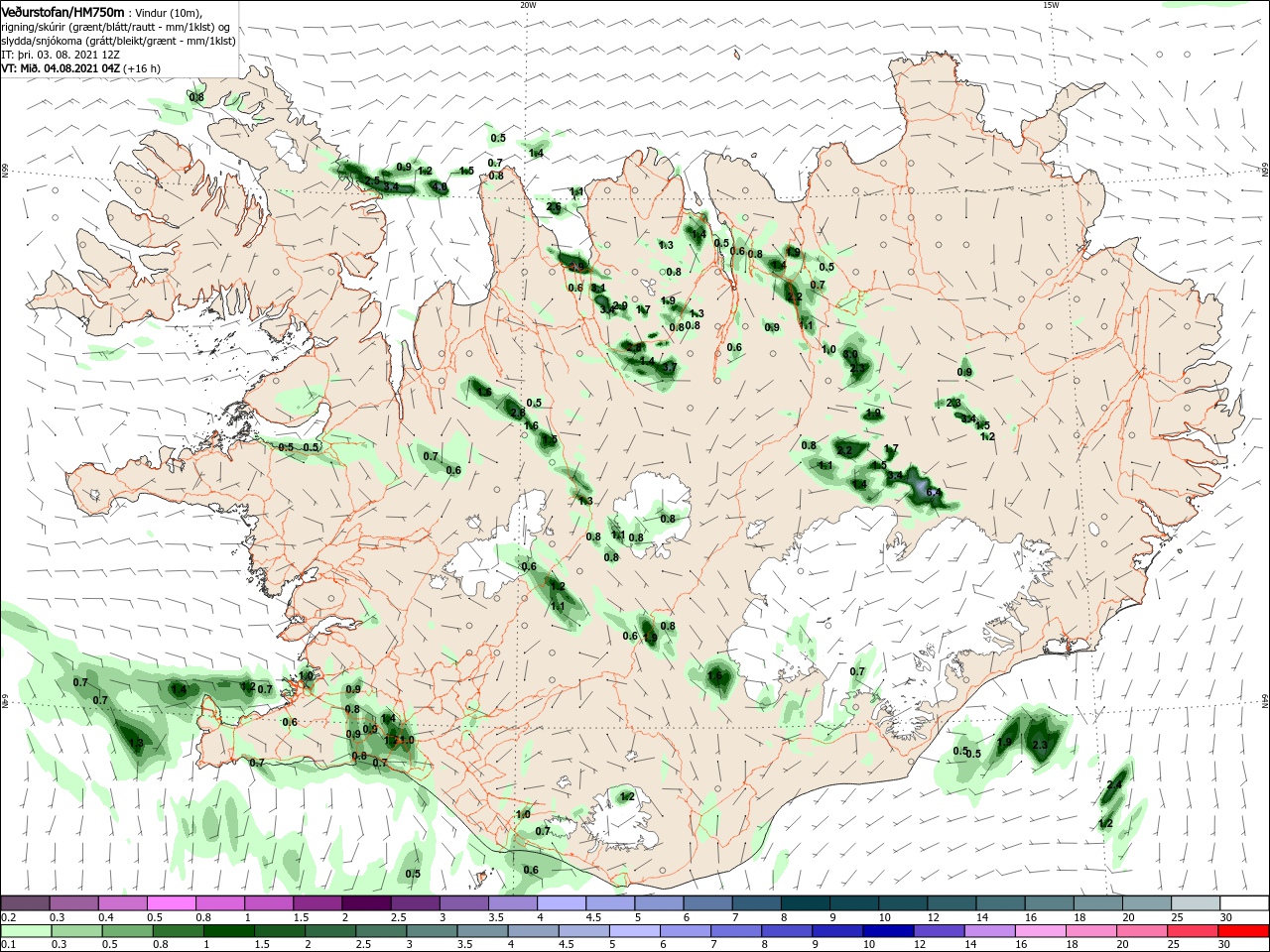Click the 0.2 label on the snow scale
This screenshot has height=952, width=1270.
[x=8, y=918]
